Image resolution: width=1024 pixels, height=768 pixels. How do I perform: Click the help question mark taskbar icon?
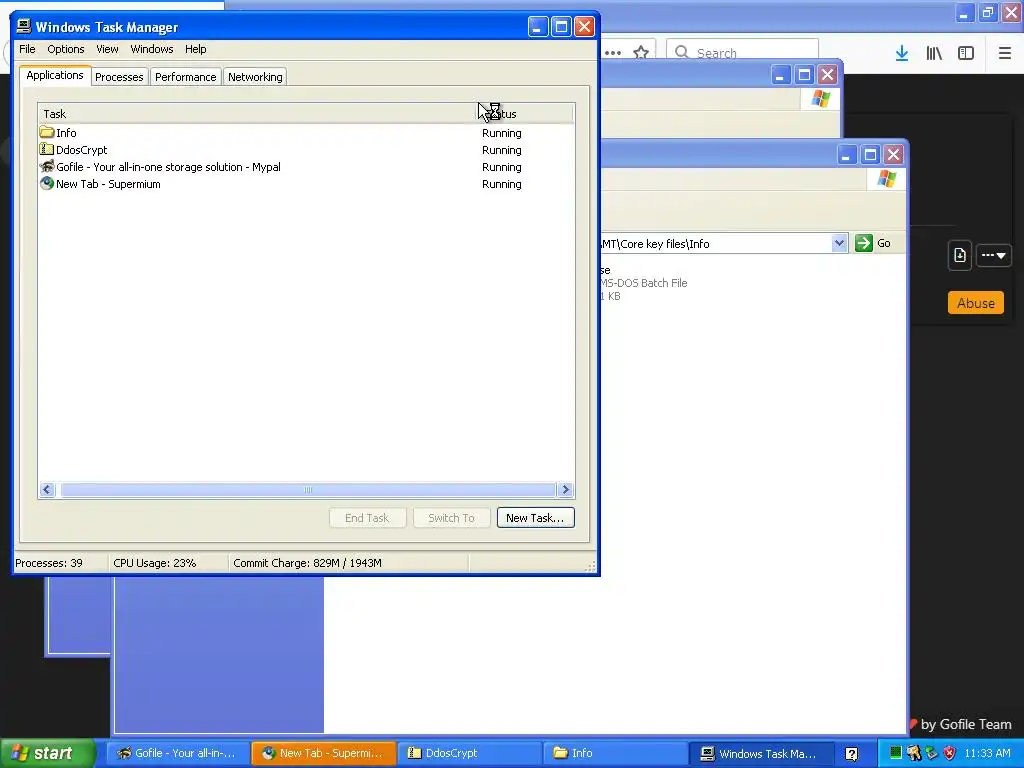coord(852,754)
